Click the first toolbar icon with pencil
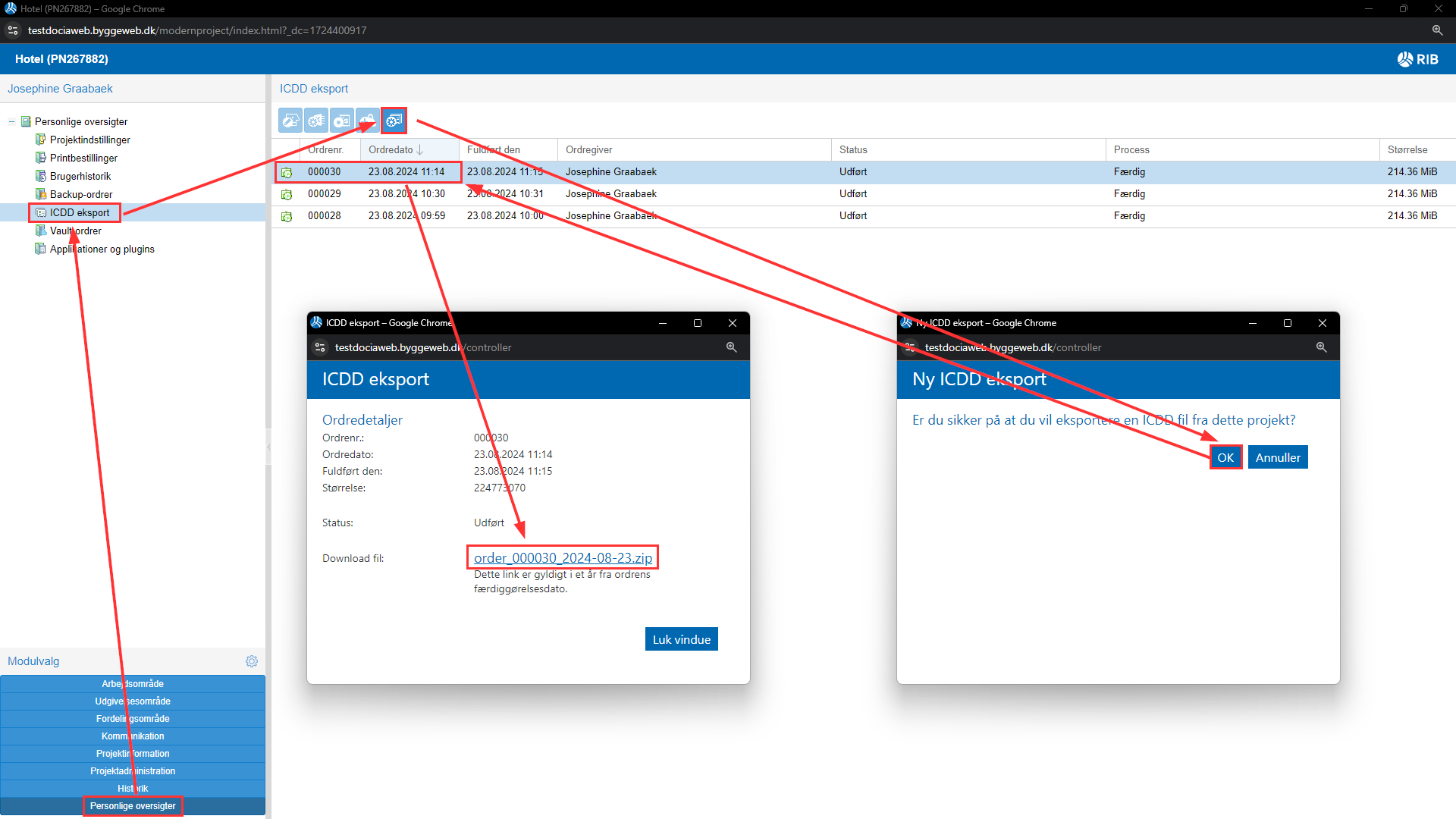 coord(290,121)
